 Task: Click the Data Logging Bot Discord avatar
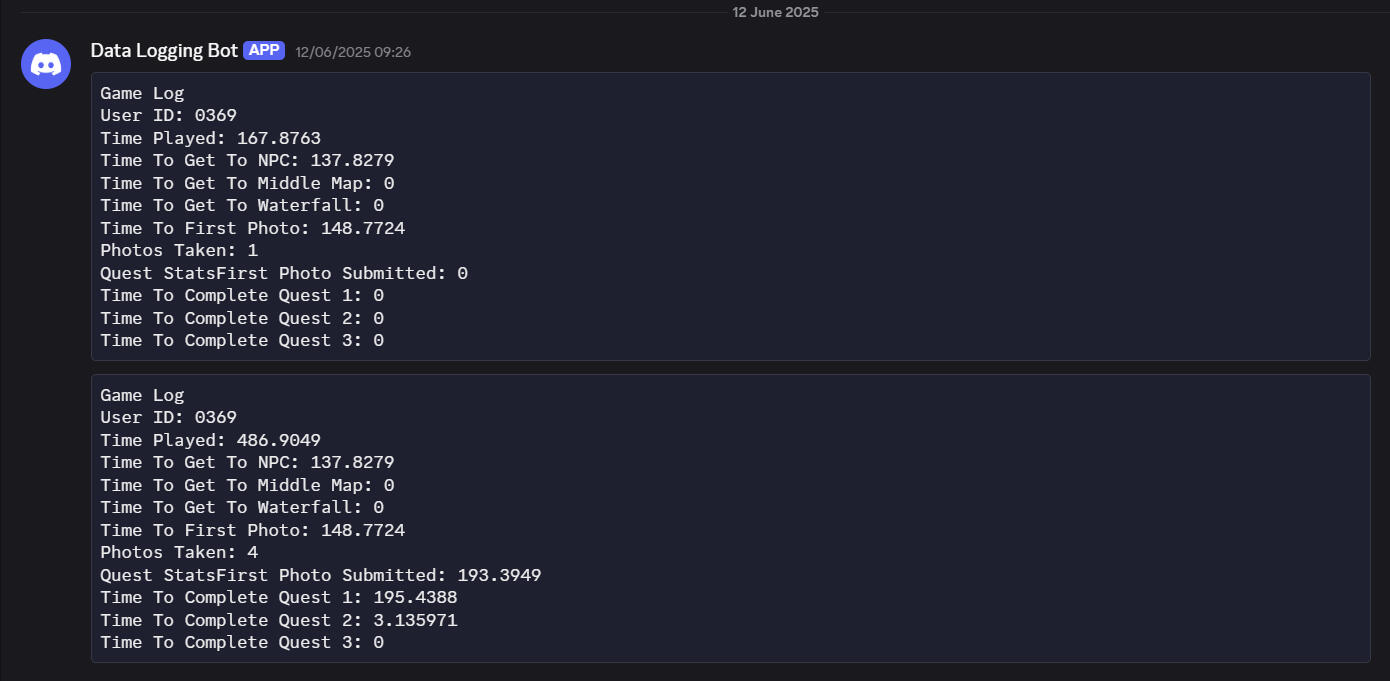(x=46, y=64)
